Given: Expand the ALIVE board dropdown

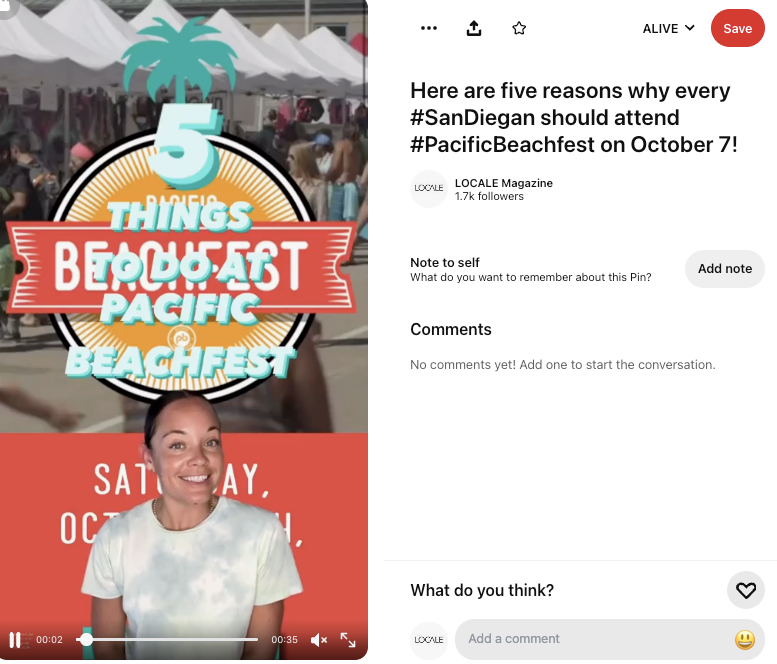Looking at the screenshot, I should [668, 29].
